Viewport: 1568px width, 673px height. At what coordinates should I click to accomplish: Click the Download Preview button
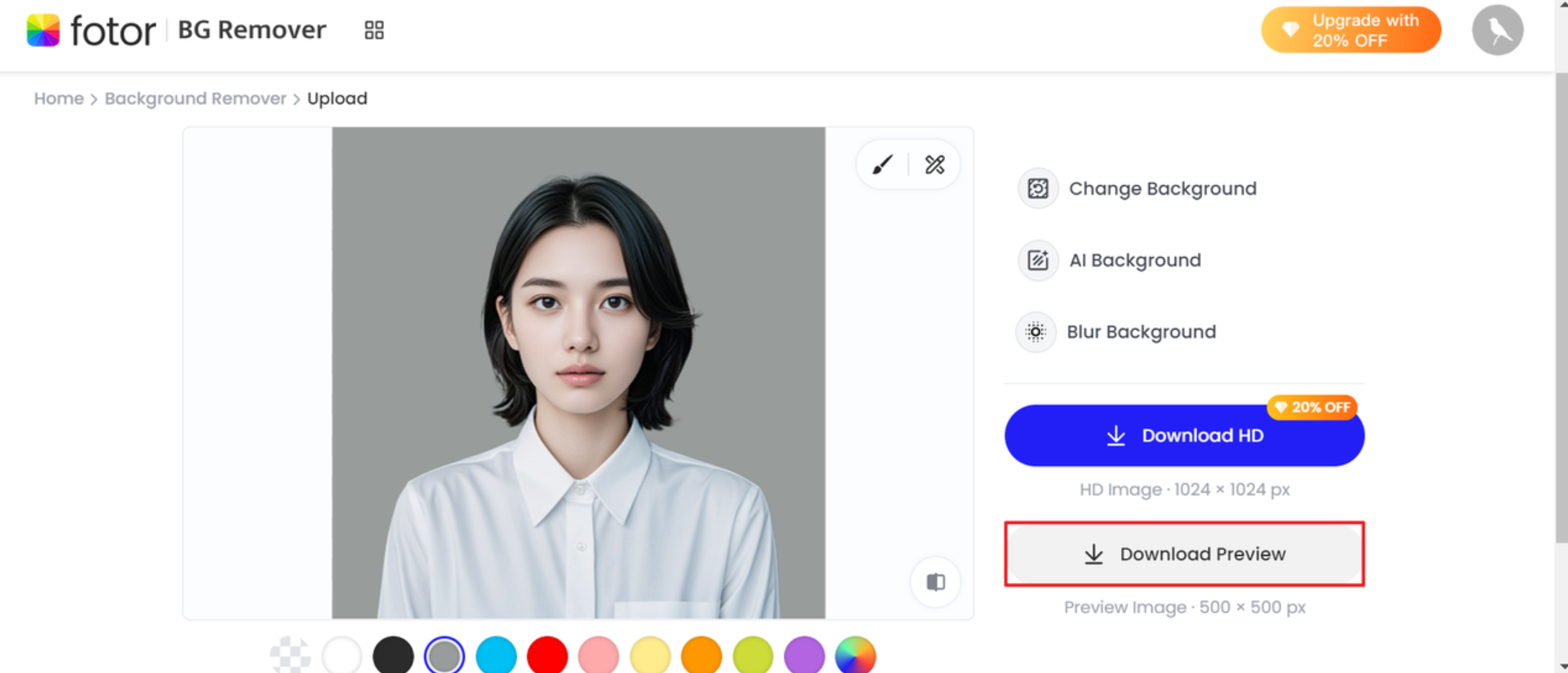pos(1184,554)
